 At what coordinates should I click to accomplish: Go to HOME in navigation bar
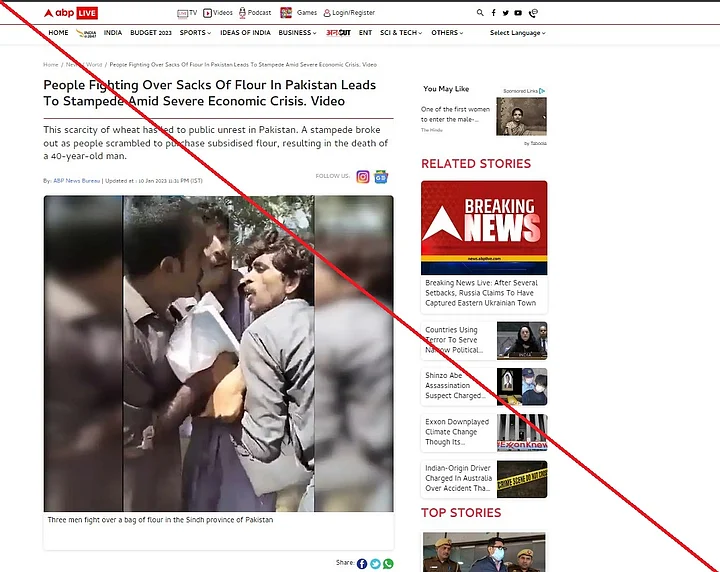(x=59, y=33)
